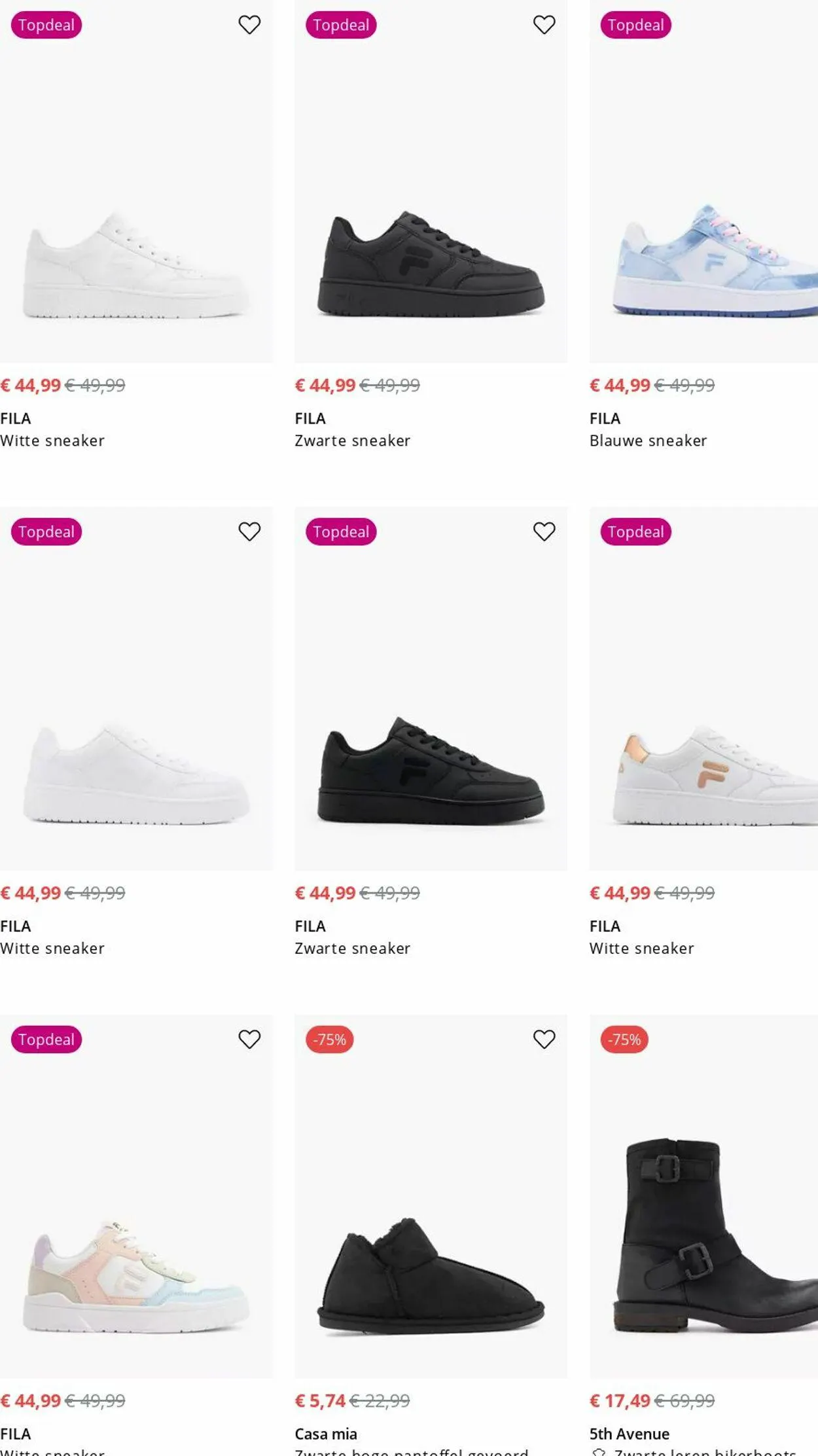Click the small icon before 'Zwarte leren bikerboots'

click(x=598, y=1451)
